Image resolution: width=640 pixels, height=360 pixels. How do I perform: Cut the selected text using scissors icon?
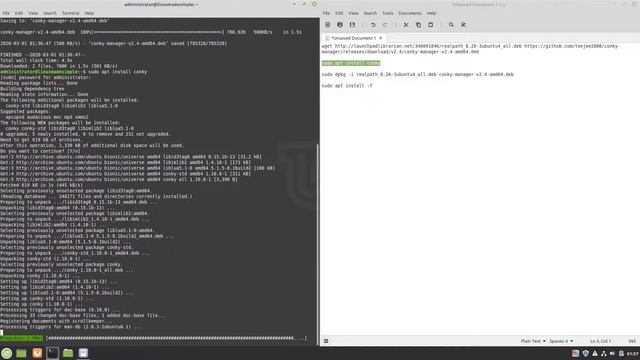406,25
